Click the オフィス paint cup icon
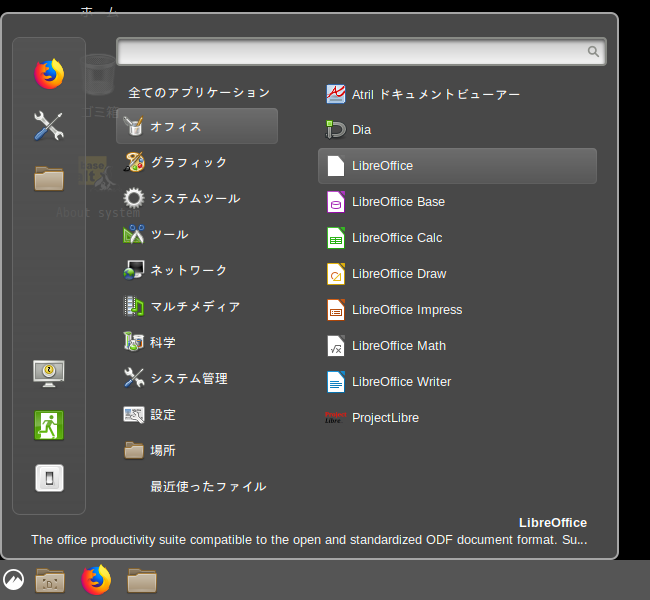 coord(133,126)
